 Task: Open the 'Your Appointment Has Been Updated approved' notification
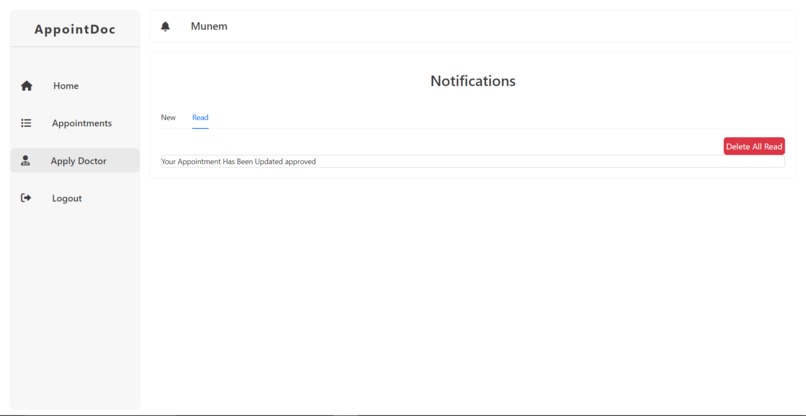coord(472,161)
